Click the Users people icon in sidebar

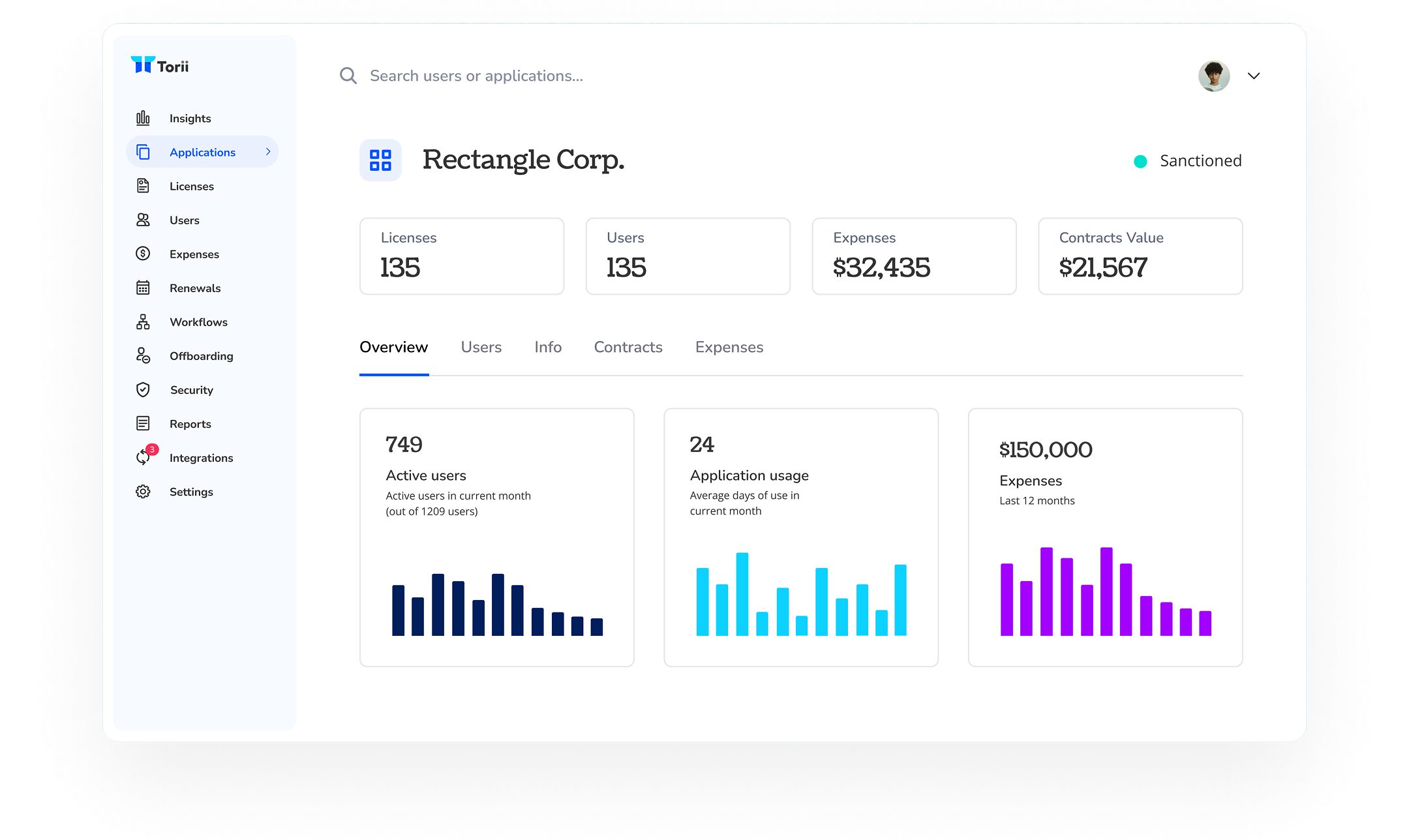pos(143,220)
